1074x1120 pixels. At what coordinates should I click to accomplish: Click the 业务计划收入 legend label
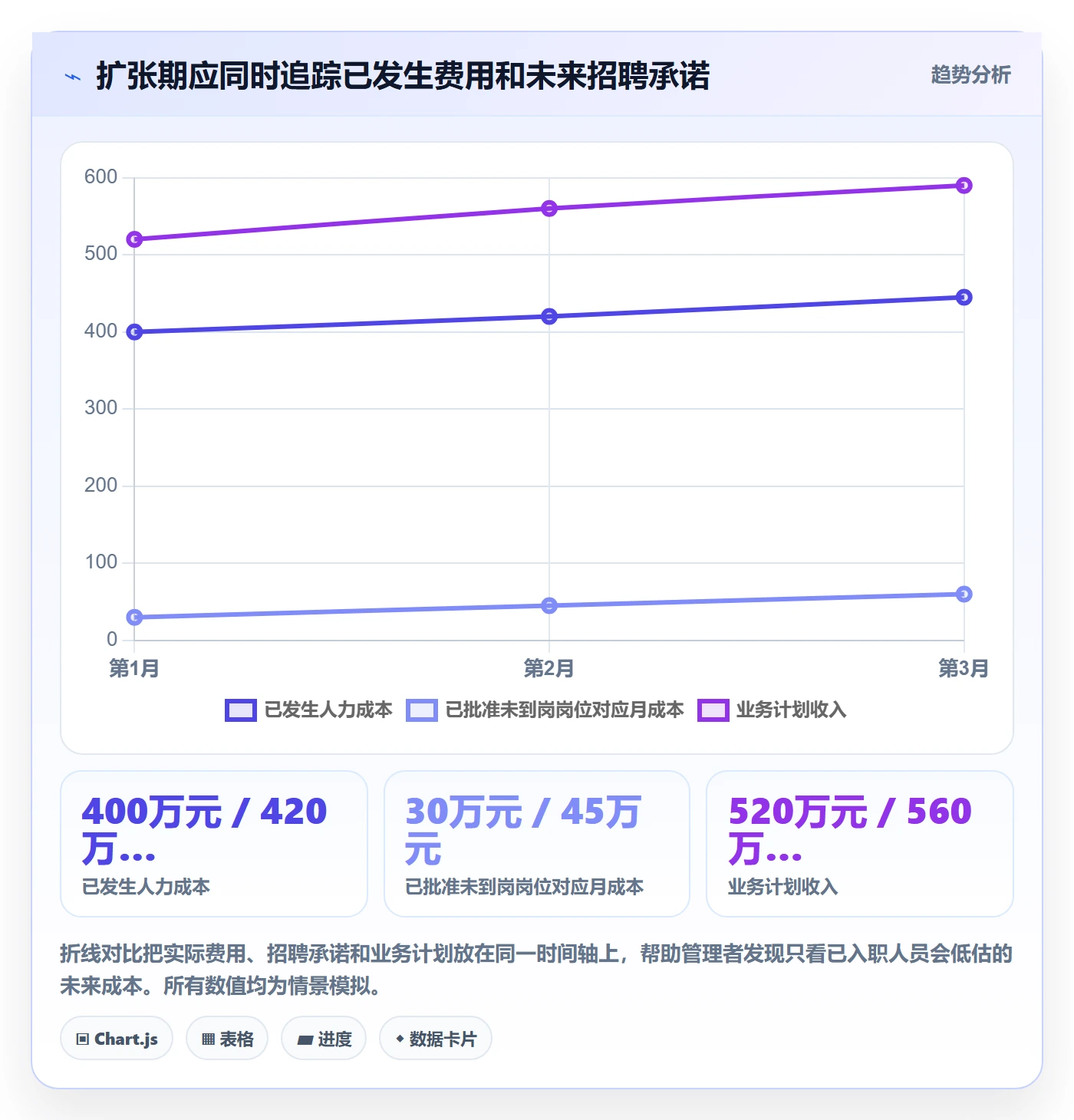click(x=792, y=710)
